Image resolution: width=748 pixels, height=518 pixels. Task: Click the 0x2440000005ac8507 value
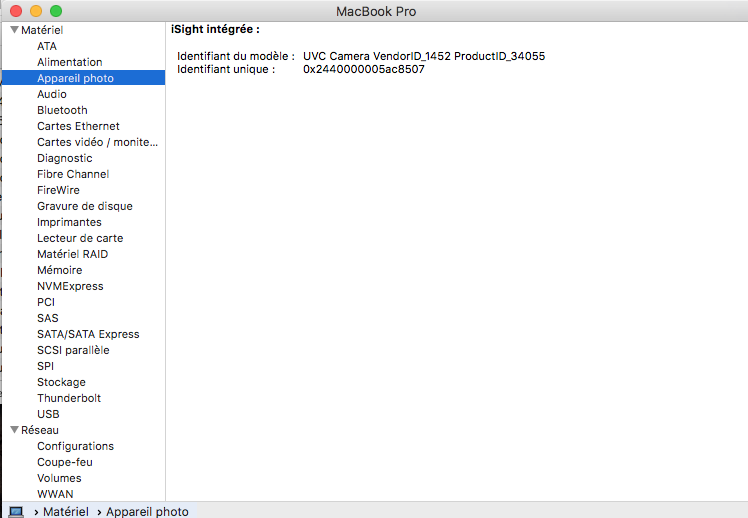coord(364,69)
